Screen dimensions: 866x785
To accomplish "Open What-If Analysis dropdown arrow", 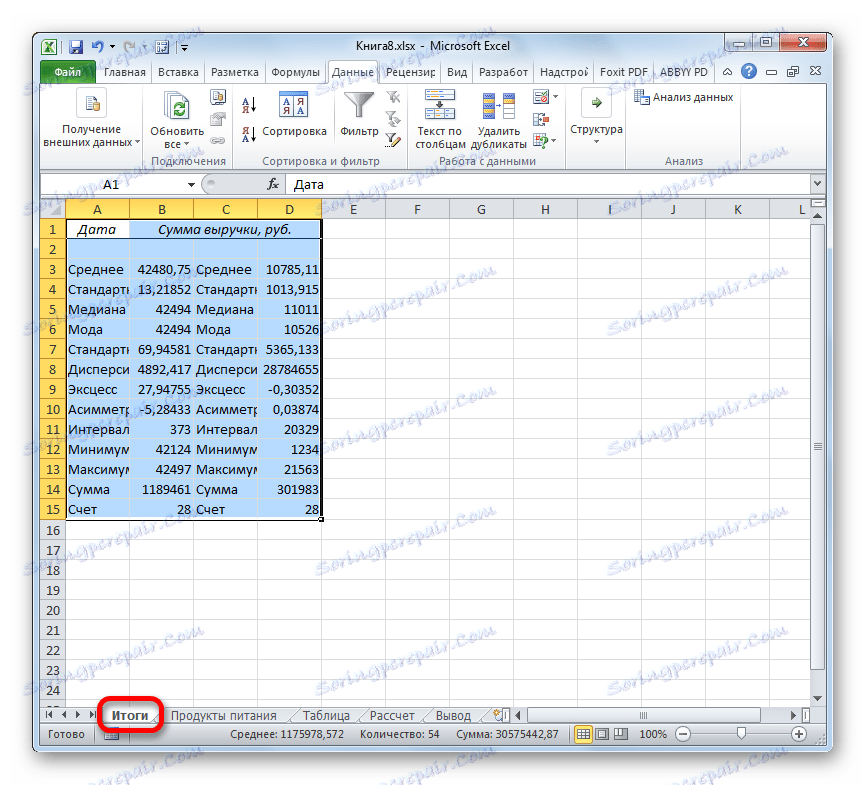I will click(x=554, y=141).
